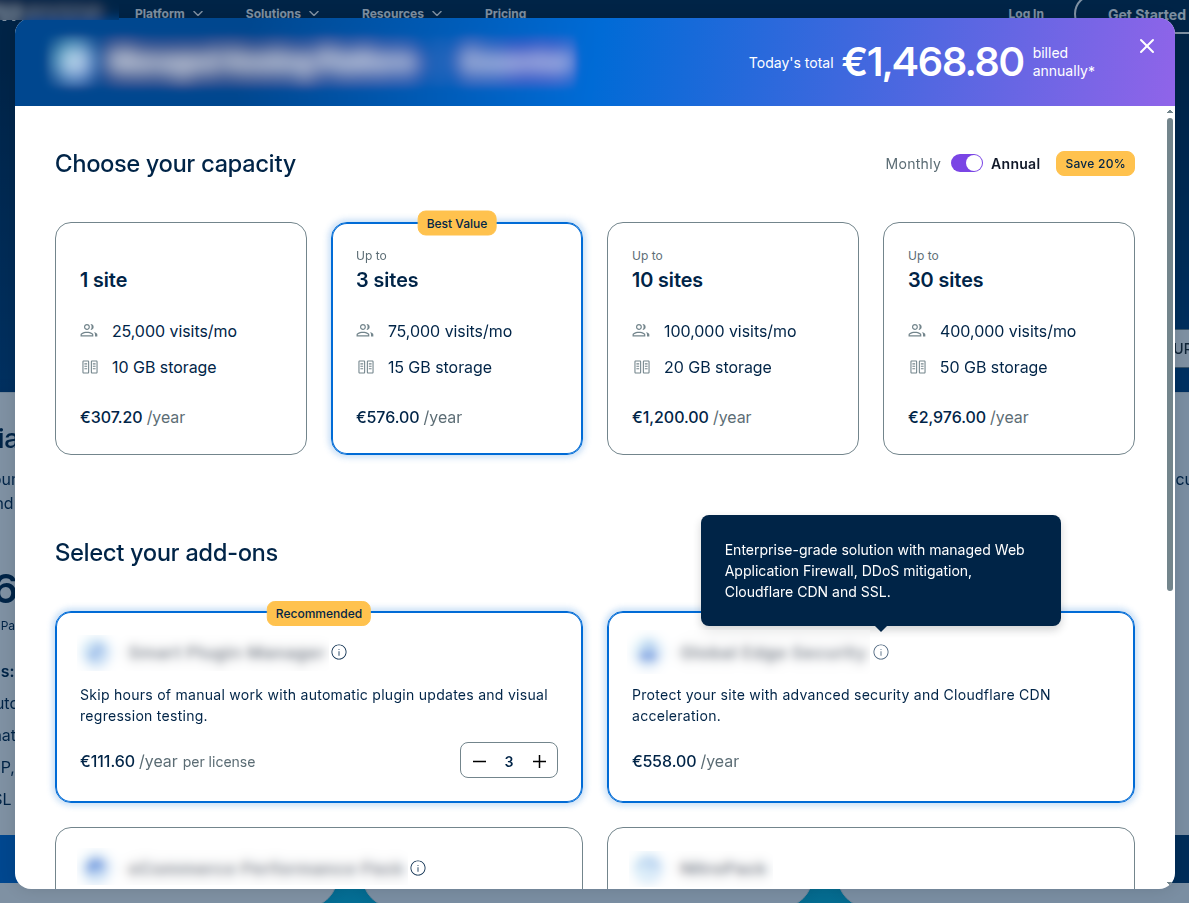Select the 1 site capacity card

pyautogui.click(x=180, y=338)
